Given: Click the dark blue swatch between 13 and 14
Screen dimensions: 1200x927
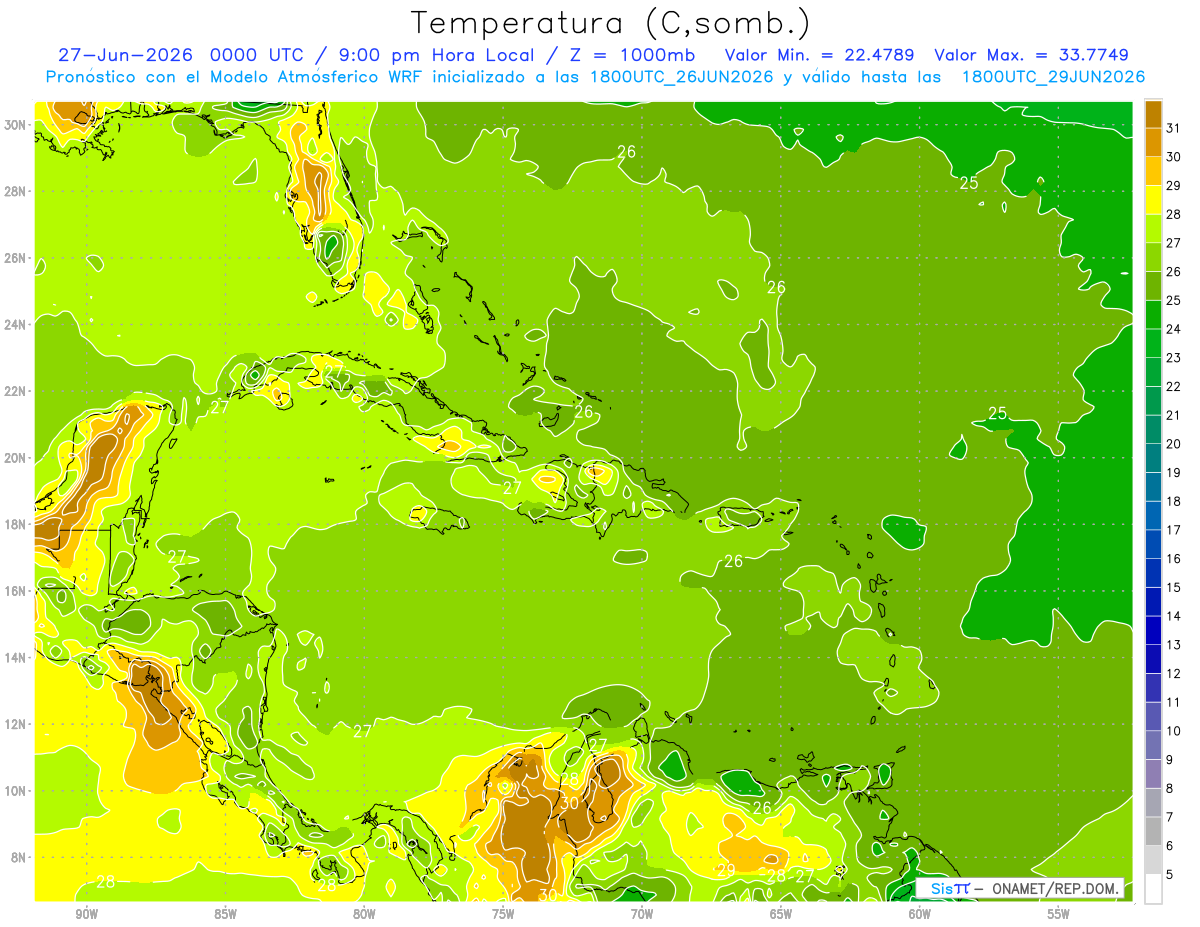Looking at the screenshot, I should (x=1153, y=630).
